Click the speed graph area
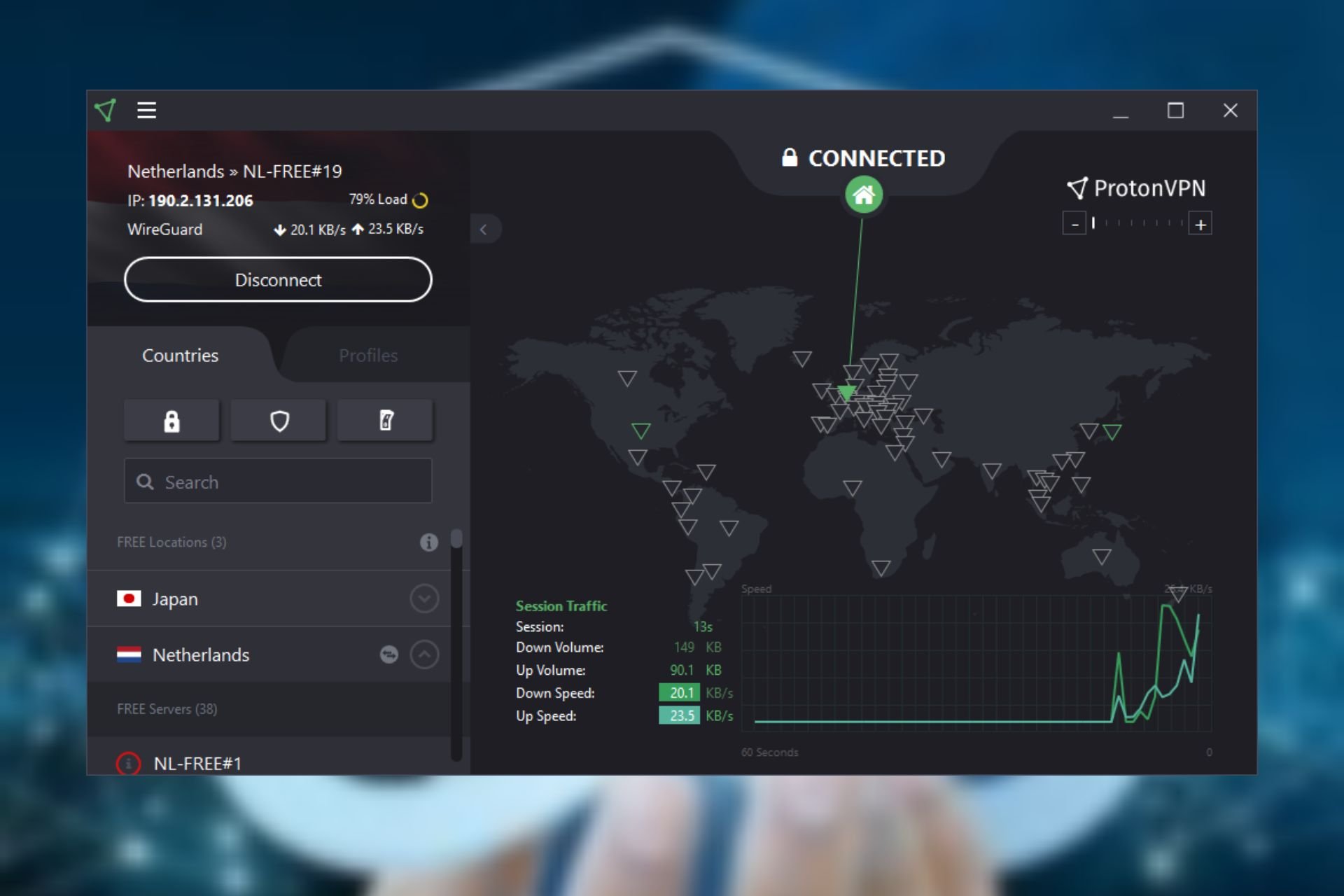The width and height of the screenshot is (1344, 896). [976, 663]
